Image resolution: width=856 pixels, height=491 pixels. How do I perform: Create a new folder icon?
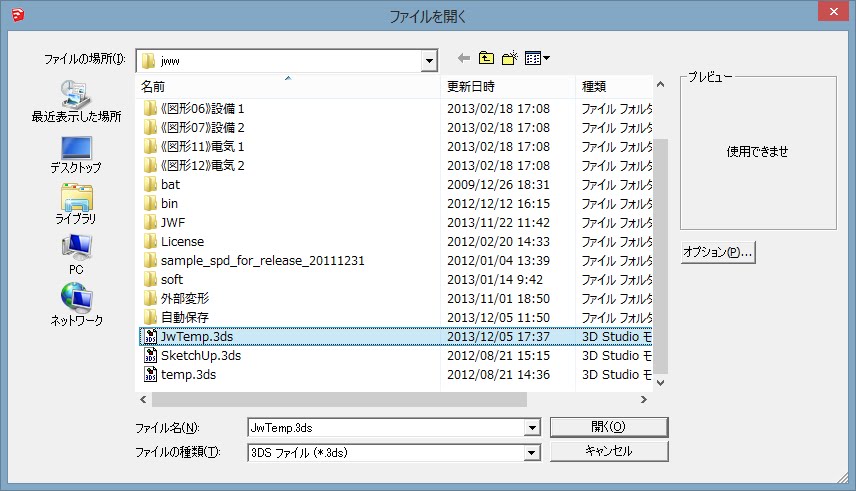(x=509, y=58)
